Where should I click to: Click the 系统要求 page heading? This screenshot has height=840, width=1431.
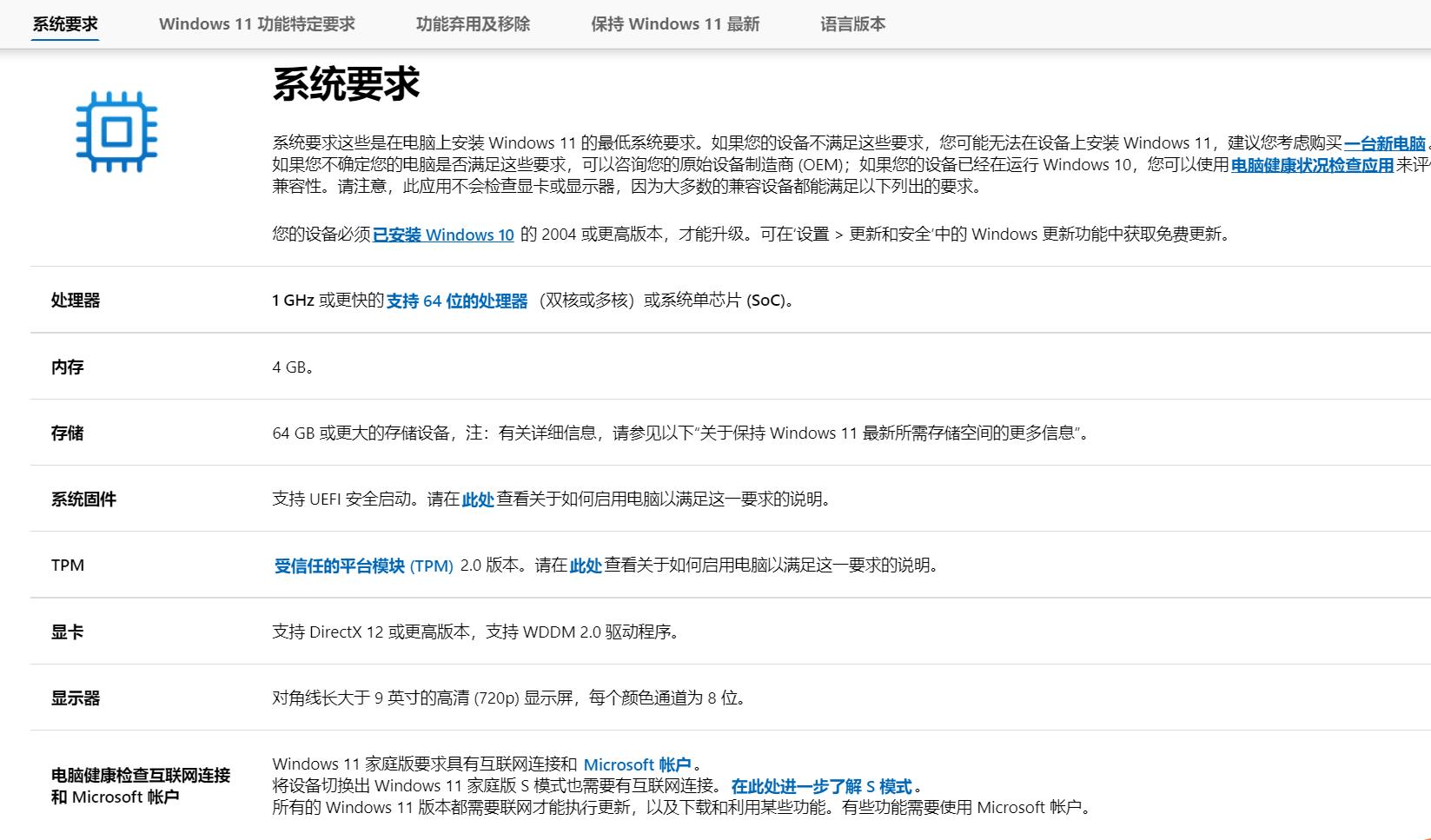tap(344, 85)
